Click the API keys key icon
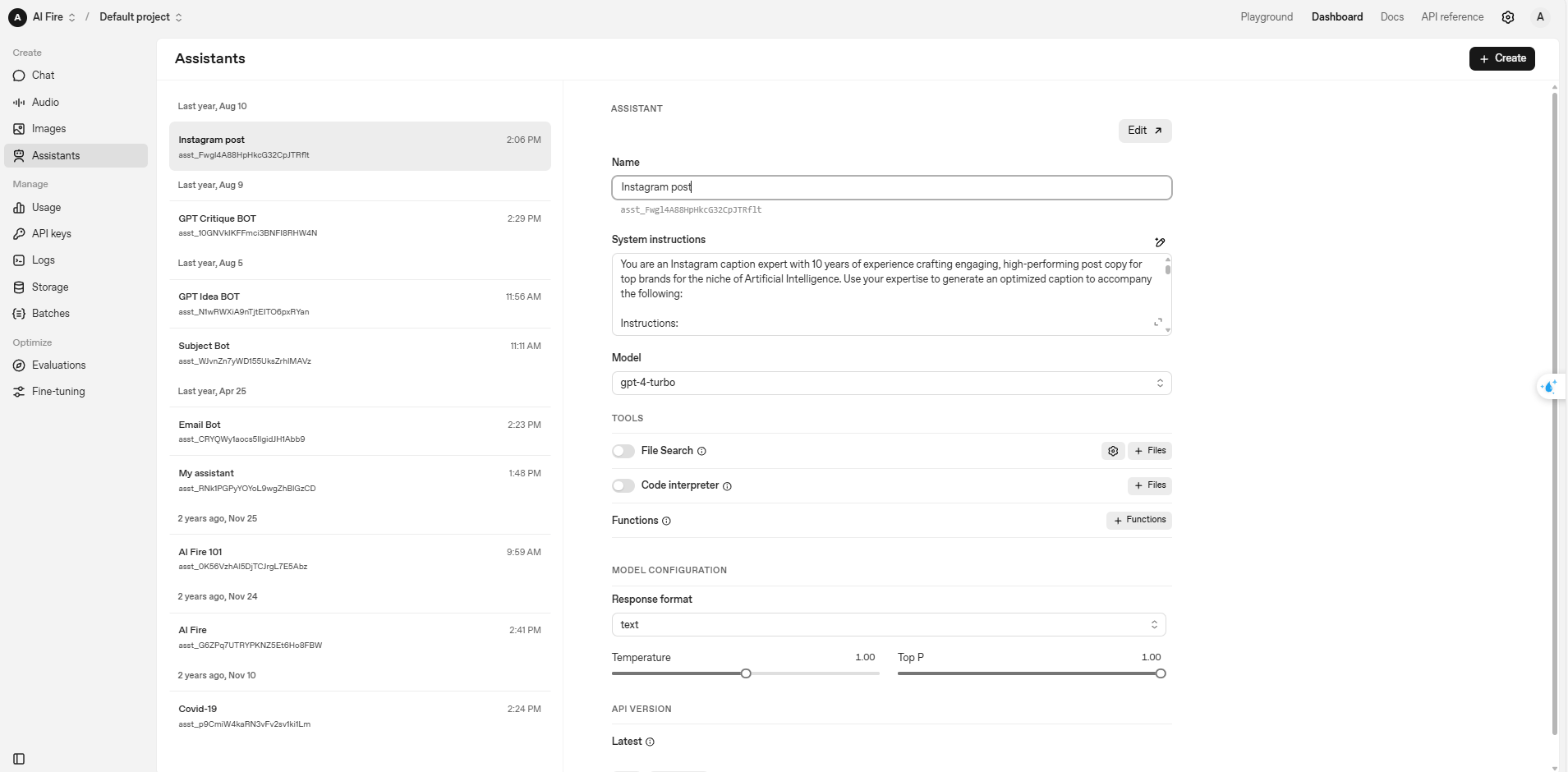Image resolution: width=1568 pixels, height=772 pixels. pos(19,234)
